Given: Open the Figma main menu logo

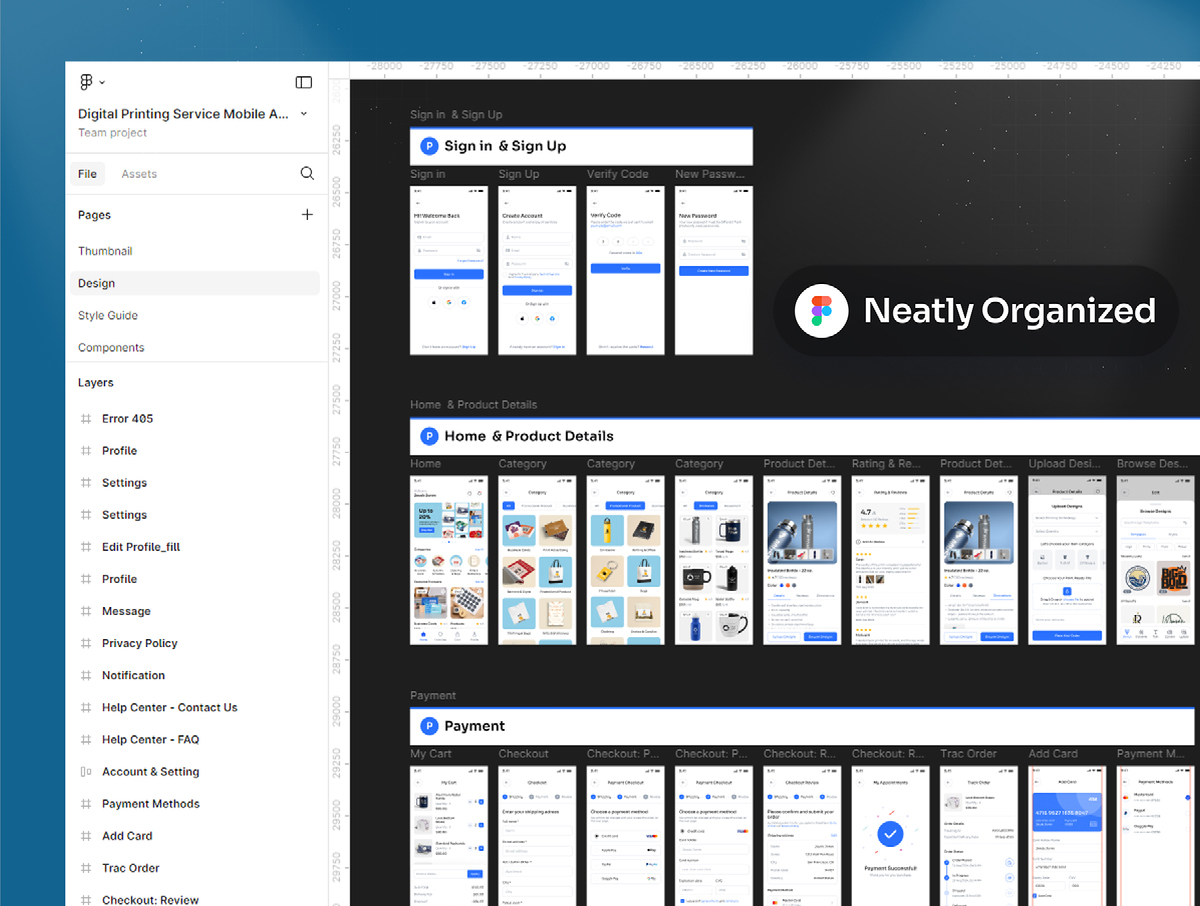Looking at the screenshot, I should tap(86, 82).
